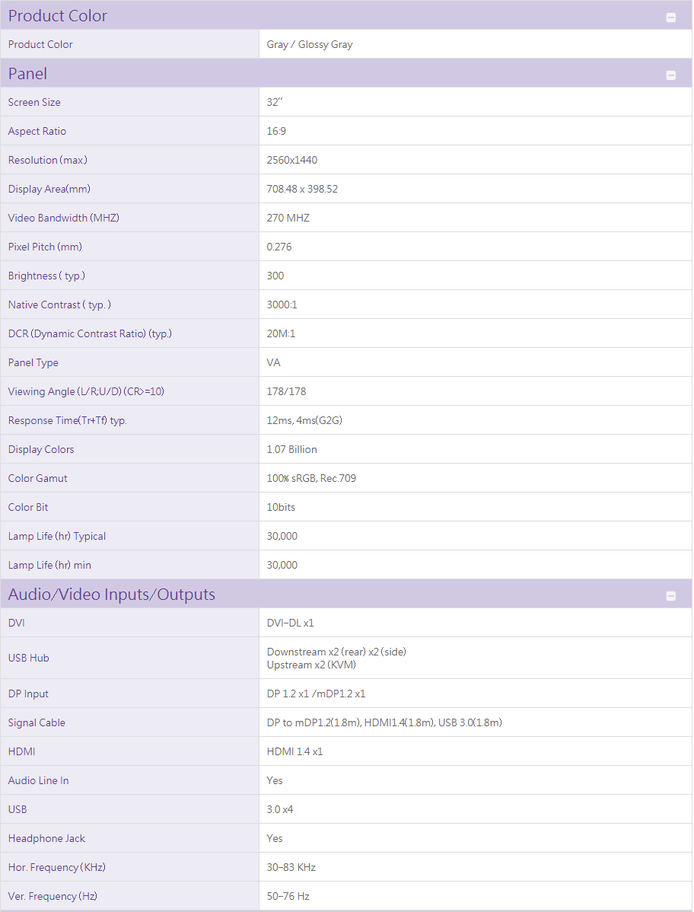The width and height of the screenshot is (694, 912).
Task: Select the 178/178 viewing angle value
Action: (286, 391)
